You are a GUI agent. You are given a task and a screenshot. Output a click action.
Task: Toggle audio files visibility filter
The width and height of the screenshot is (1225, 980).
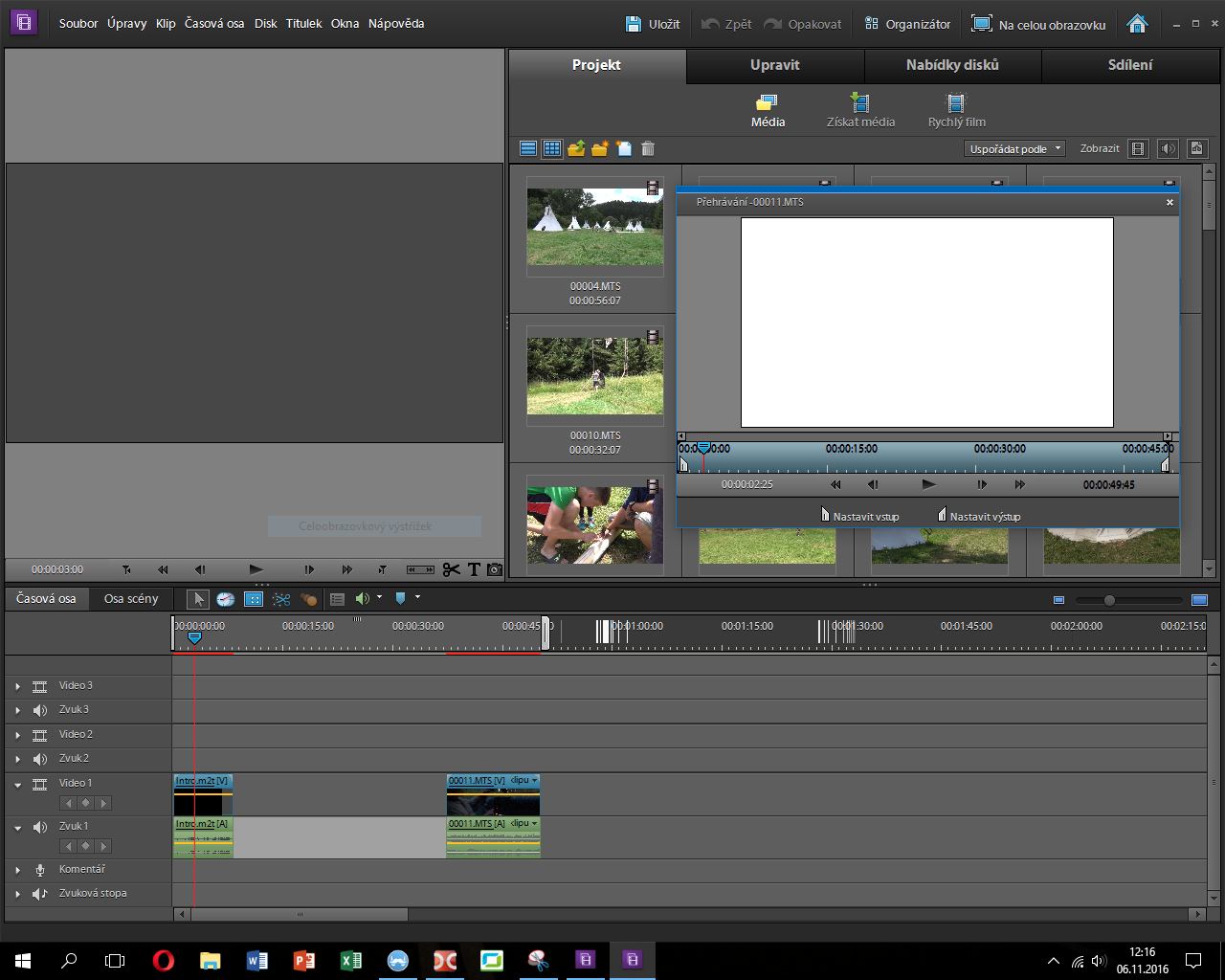click(1168, 148)
